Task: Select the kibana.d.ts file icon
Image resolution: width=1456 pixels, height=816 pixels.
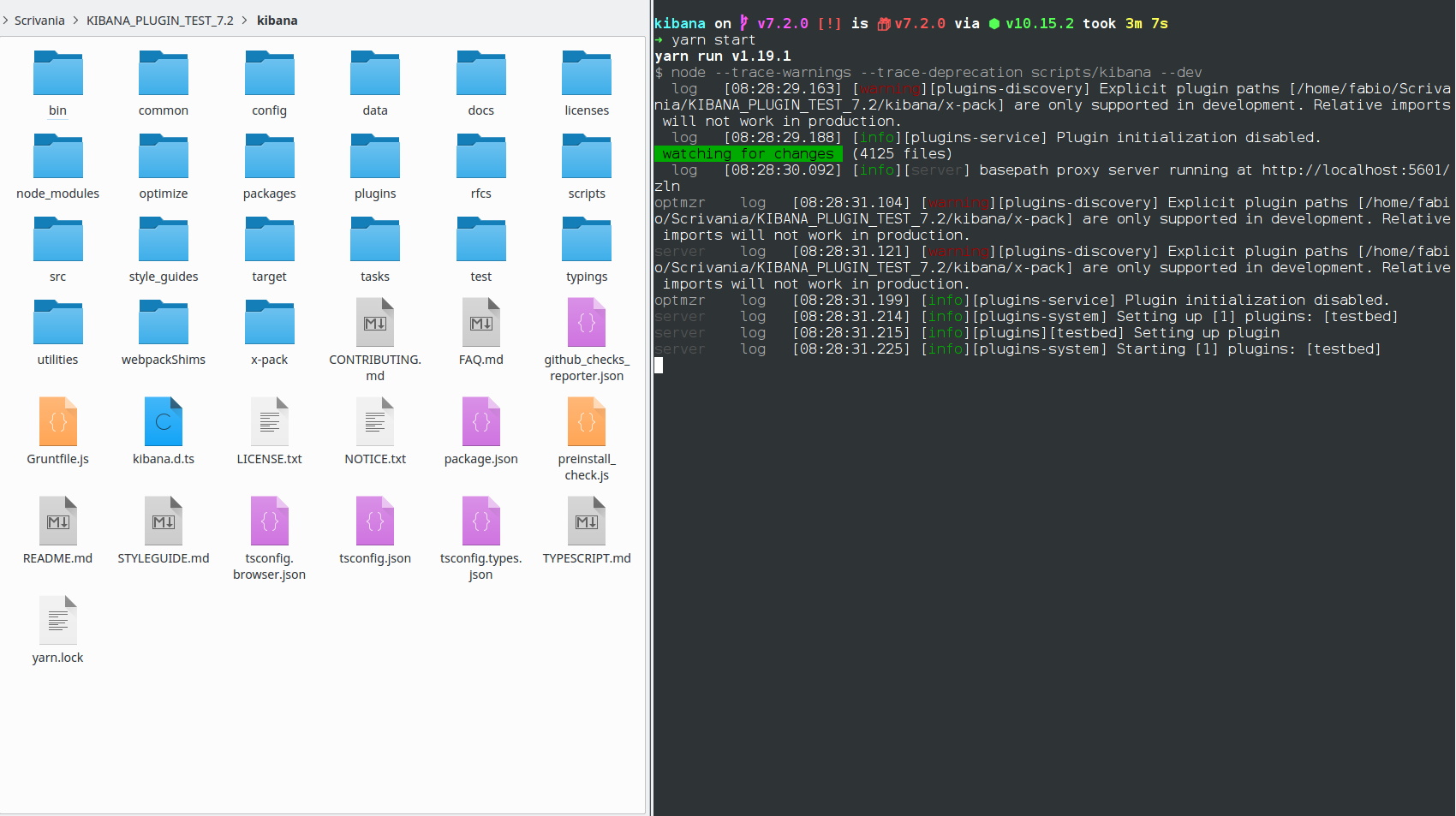Action: pyautogui.click(x=164, y=421)
